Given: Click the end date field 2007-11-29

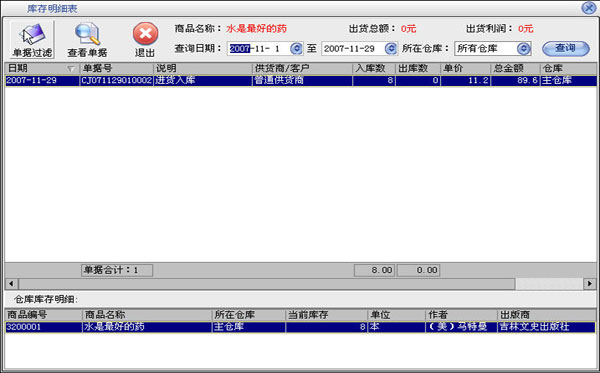Looking at the screenshot, I should click(x=353, y=49).
